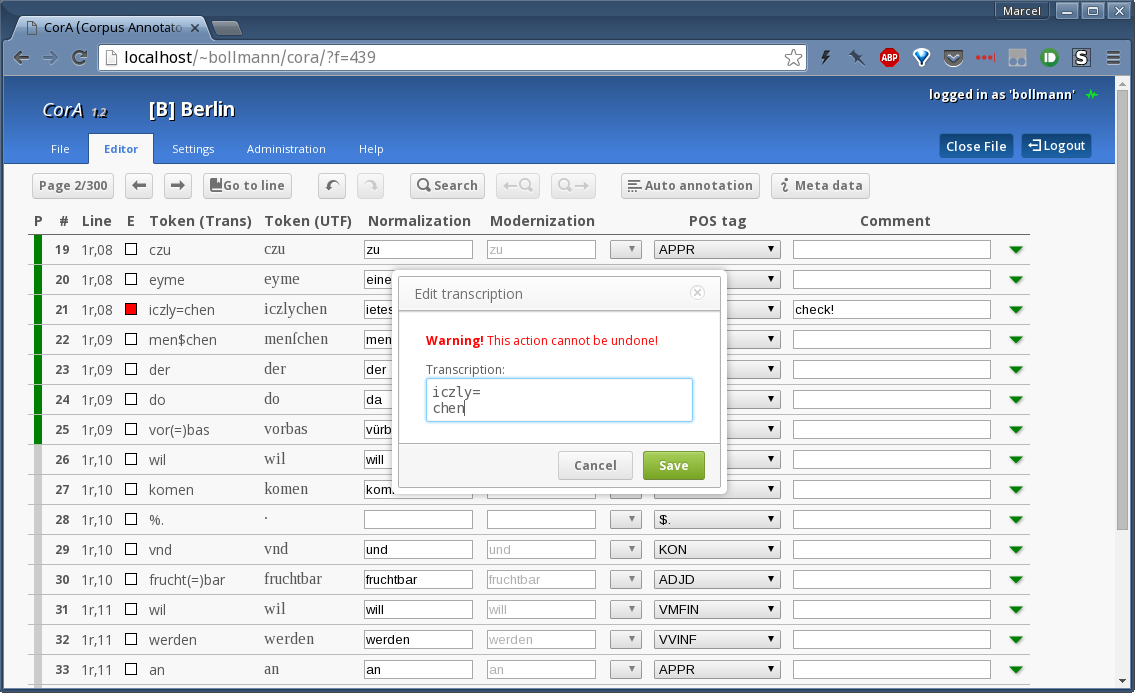Screen dimensions: 1135x693
Task: Click the Cancel button in dialog
Action: pos(595,466)
